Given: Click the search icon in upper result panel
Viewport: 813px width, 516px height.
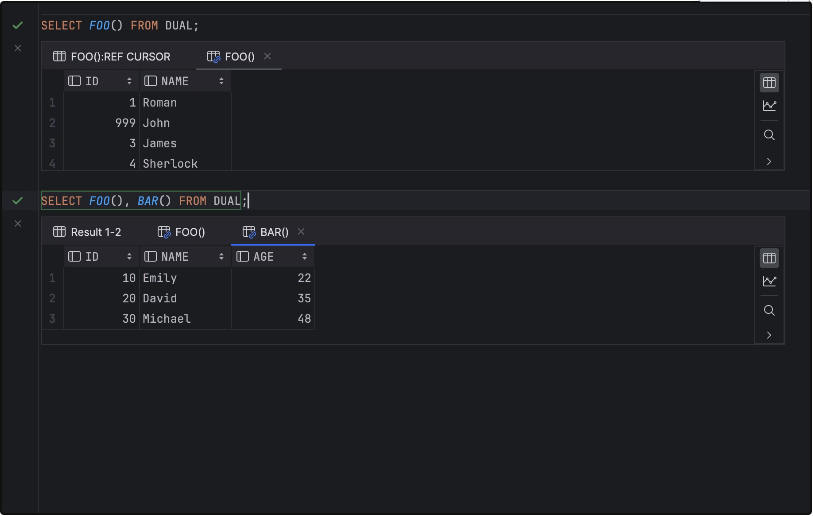Looking at the screenshot, I should pyautogui.click(x=769, y=135).
